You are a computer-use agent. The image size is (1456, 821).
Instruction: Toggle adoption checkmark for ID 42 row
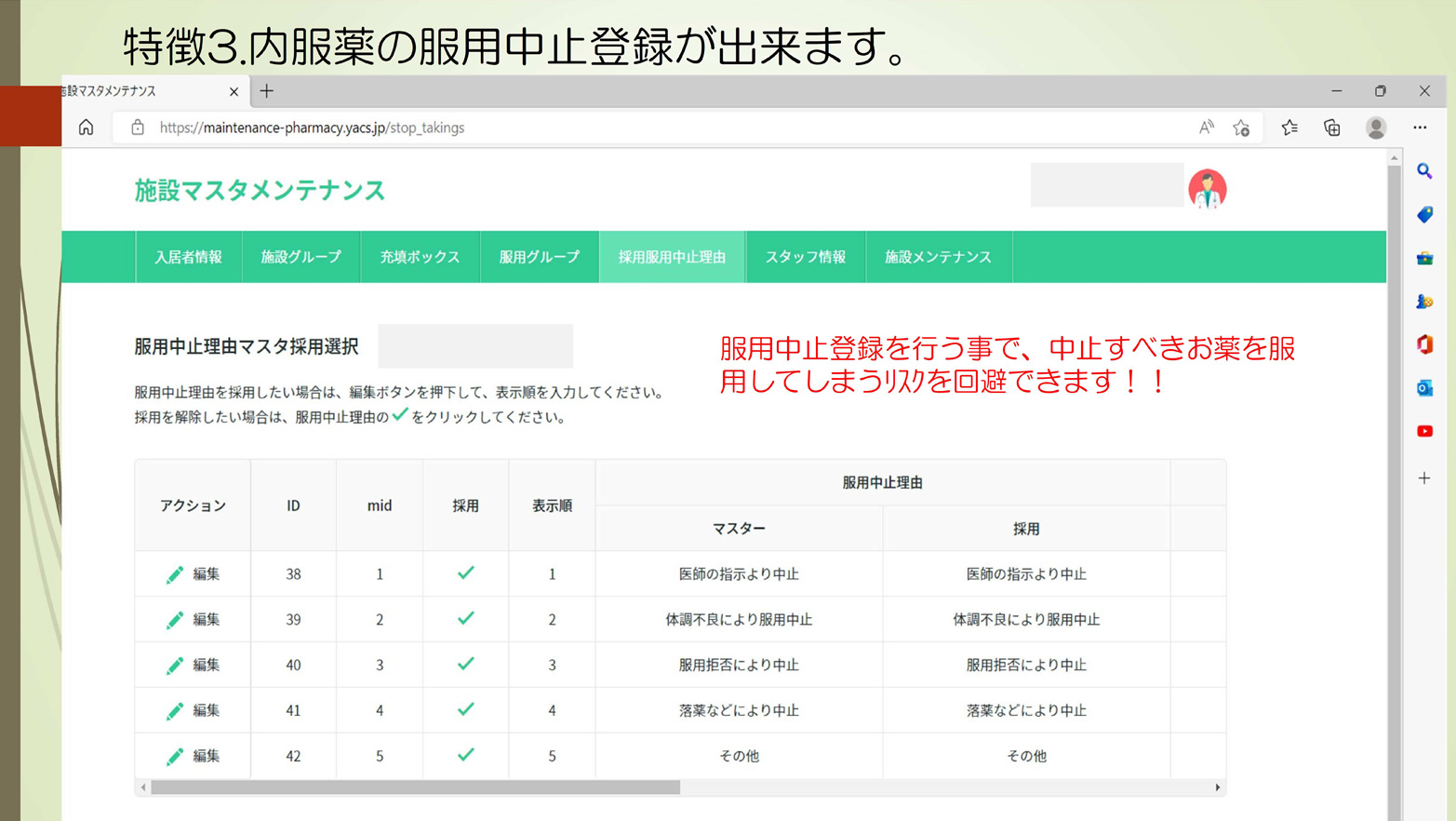pos(465,755)
